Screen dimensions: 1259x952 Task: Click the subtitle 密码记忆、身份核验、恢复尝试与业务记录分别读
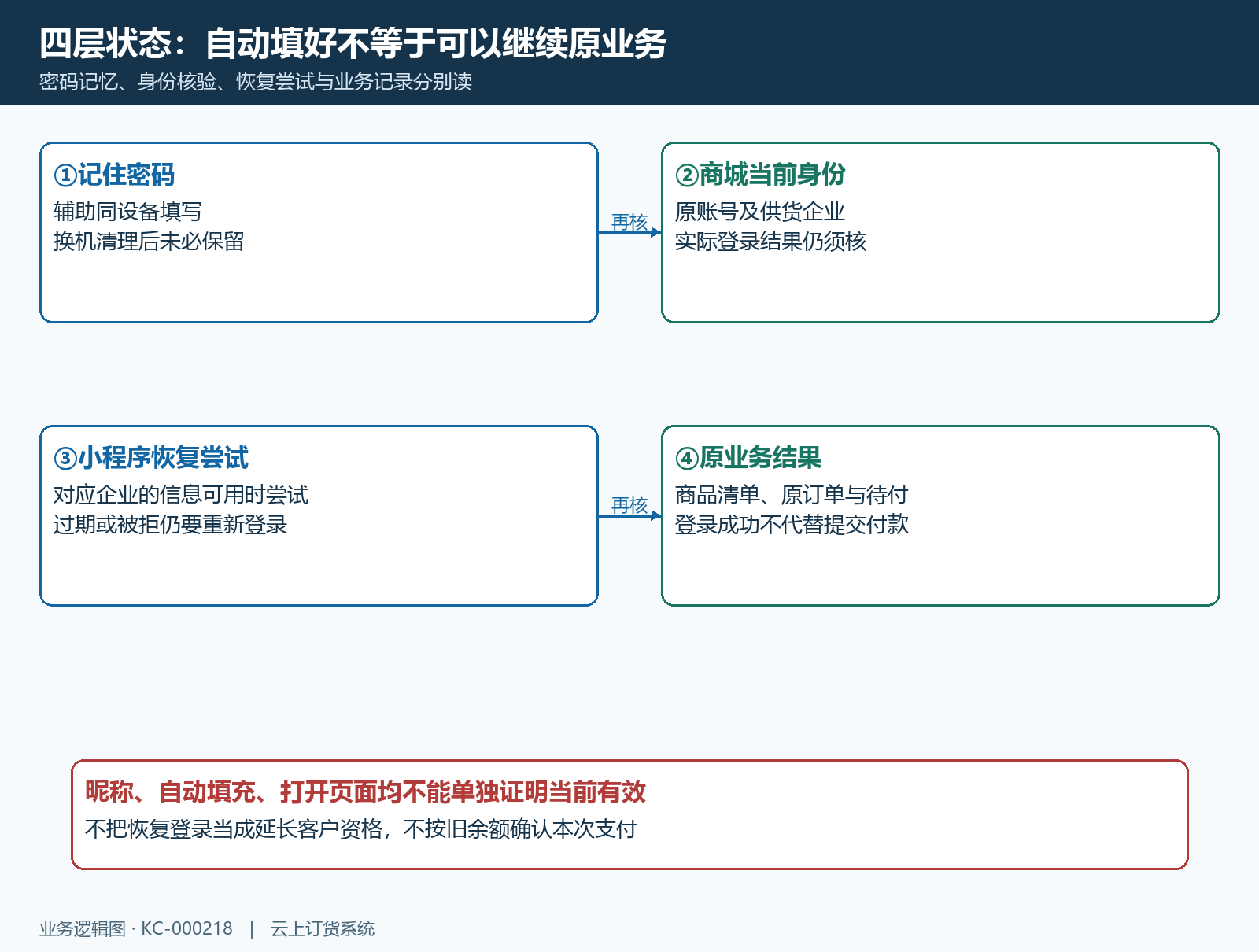coord(256,82)
